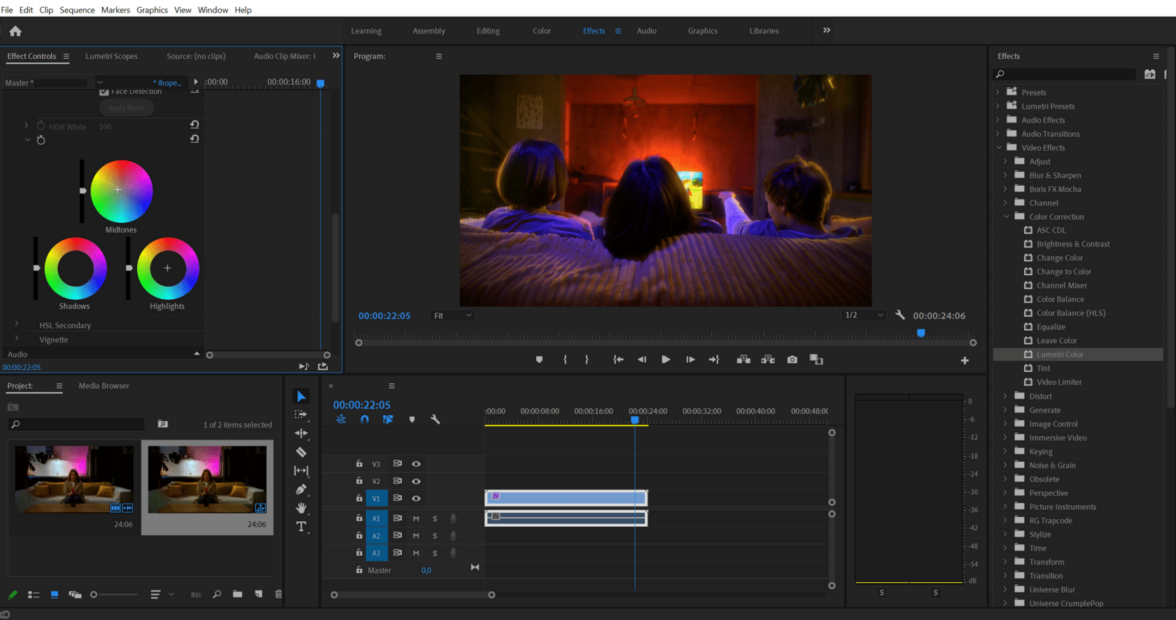Switch to the Color workspace tab

click(541, 31)
